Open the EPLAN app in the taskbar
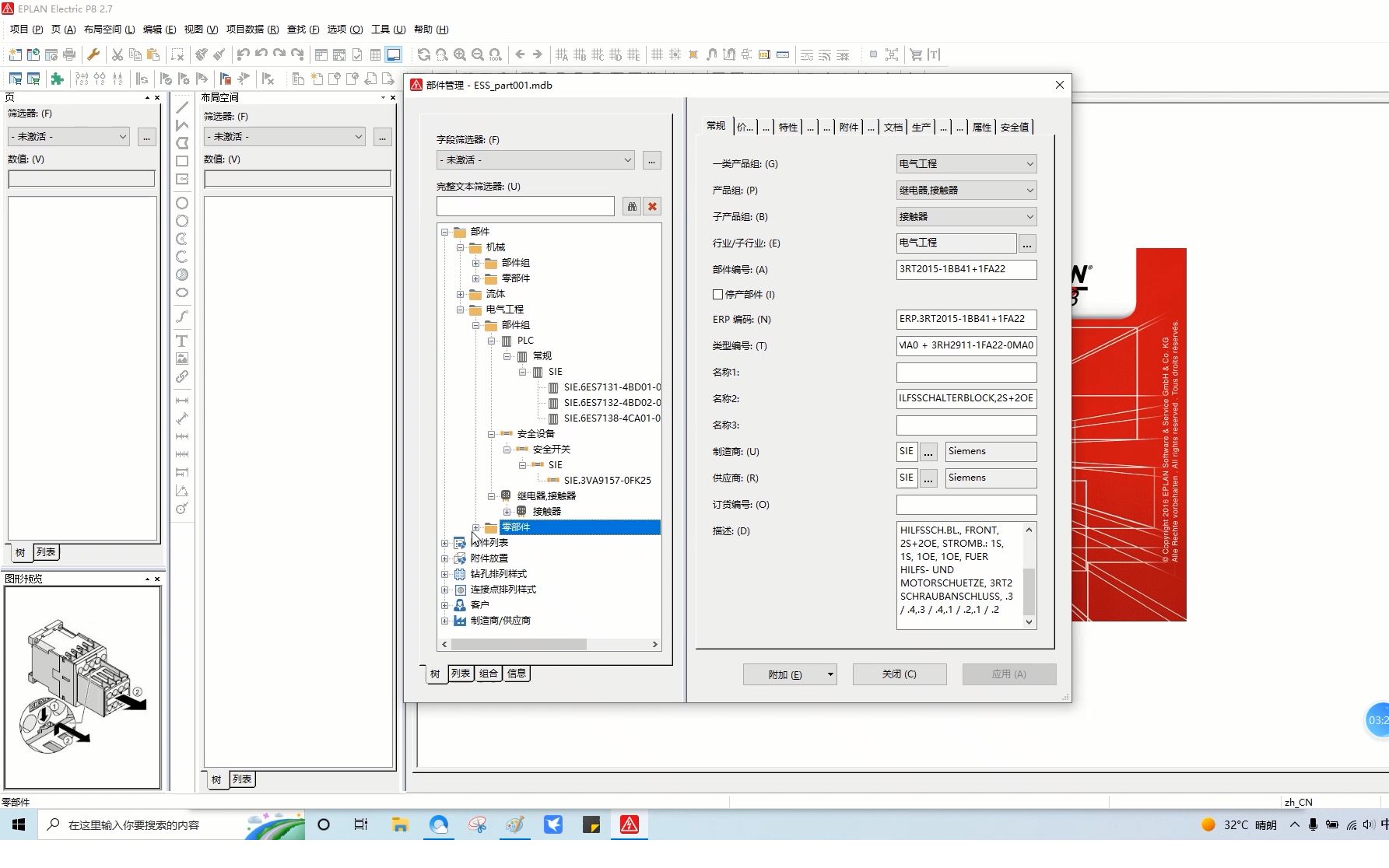The image size is (1389, 868). [x=629, y=824]
